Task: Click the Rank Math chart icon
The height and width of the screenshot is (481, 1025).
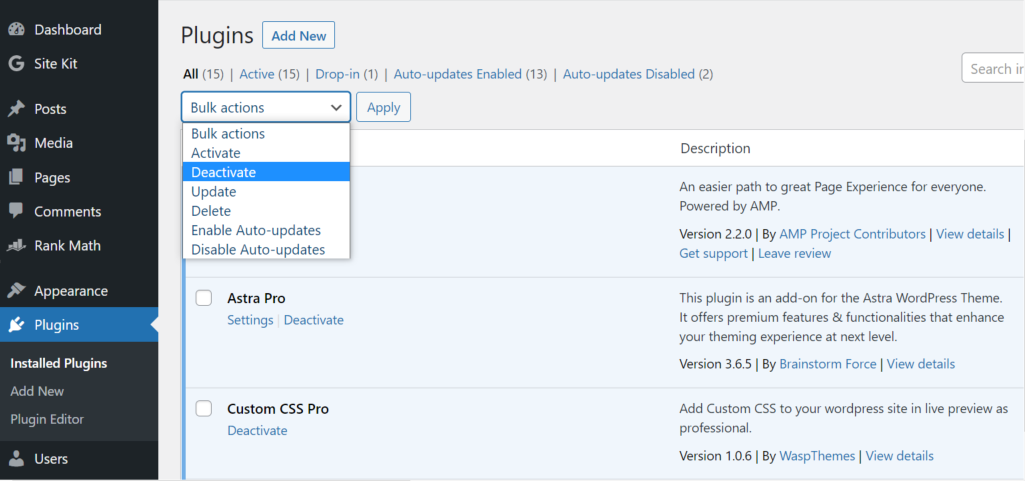Action: click(x=16, y=246)
